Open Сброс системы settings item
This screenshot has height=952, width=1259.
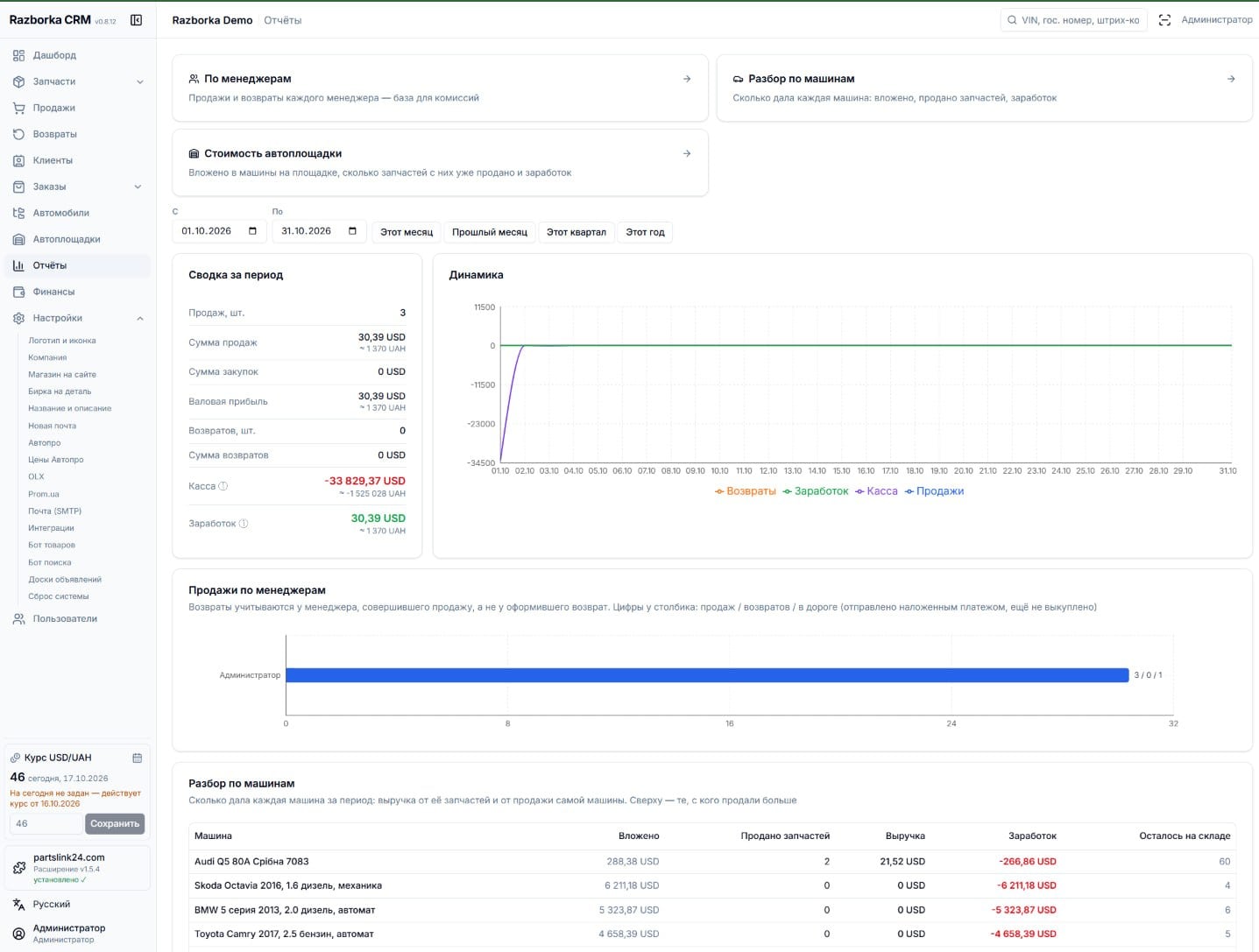(x=59, y=596)
